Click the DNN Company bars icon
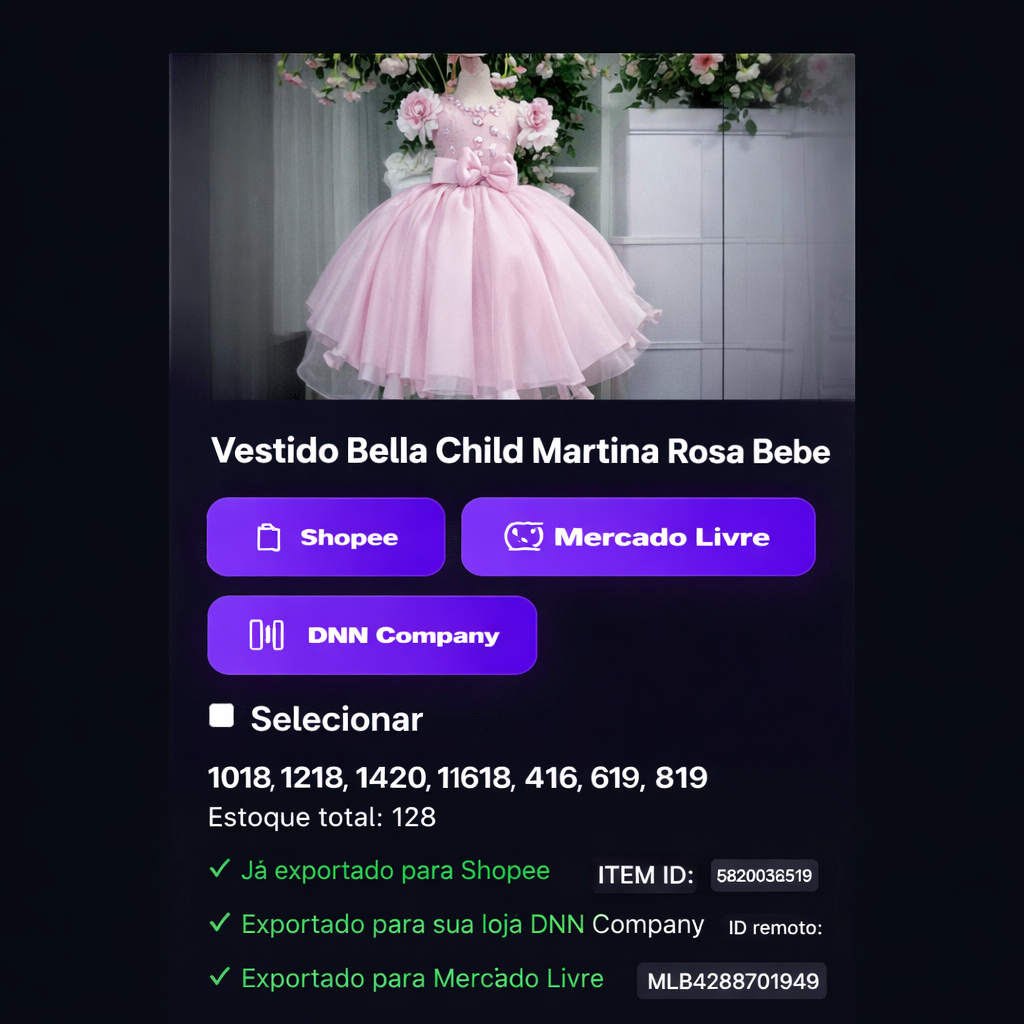The image size is (1024, 1024). [266, 635]
